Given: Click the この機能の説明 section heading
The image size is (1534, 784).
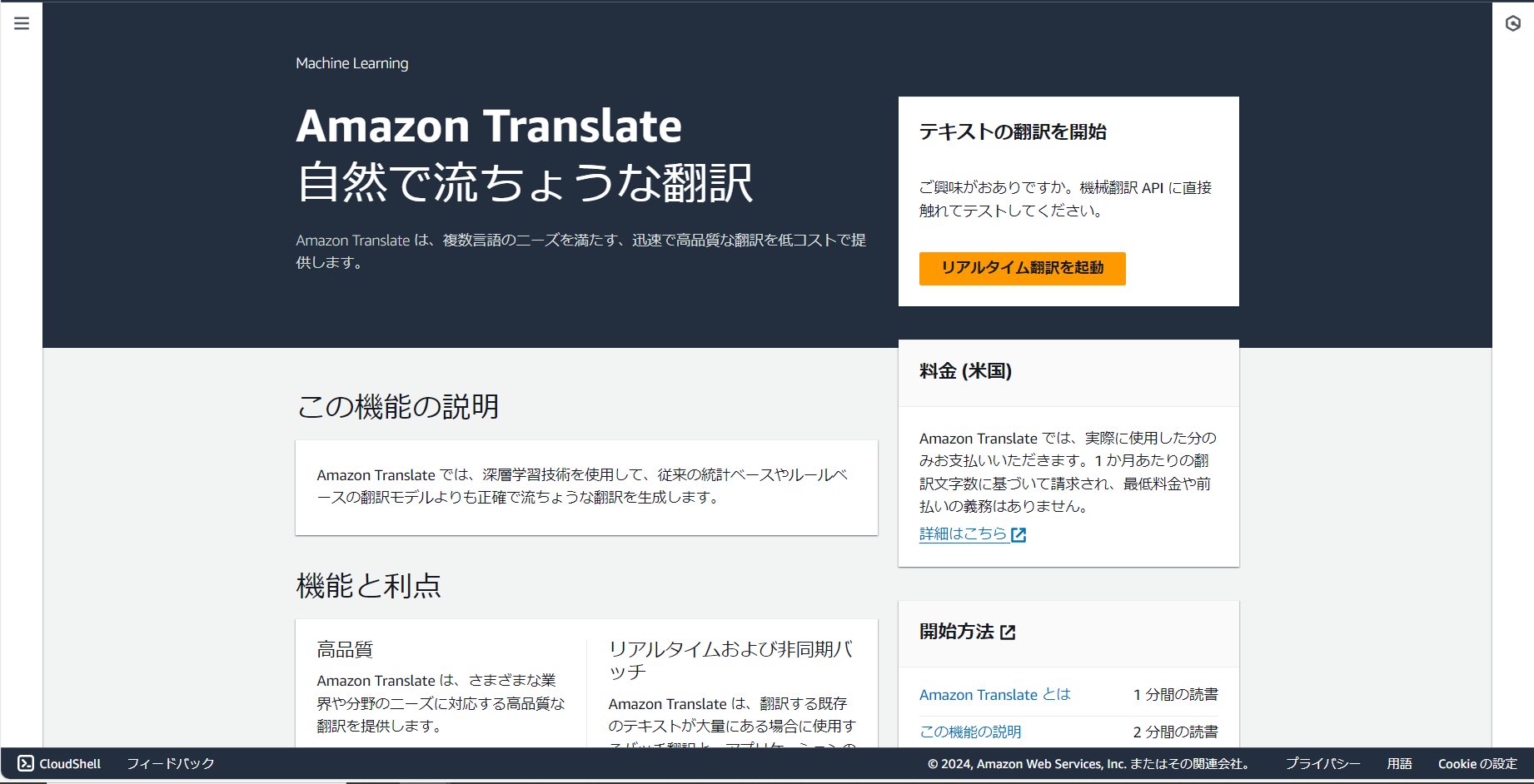Looking at the screenshot, I should point(398,407).
